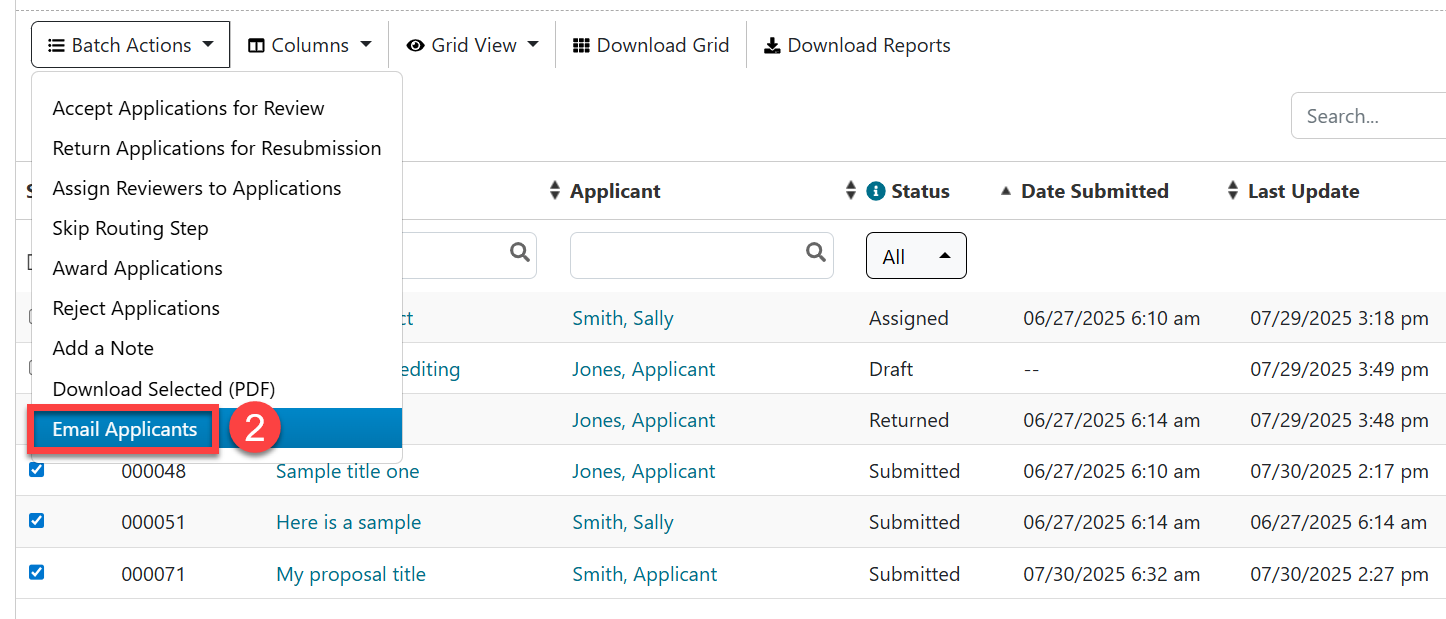Open Smith, Sally link in Assigned row
The height and width of the screenshot is (619, 1446).
tap(623, 318)
